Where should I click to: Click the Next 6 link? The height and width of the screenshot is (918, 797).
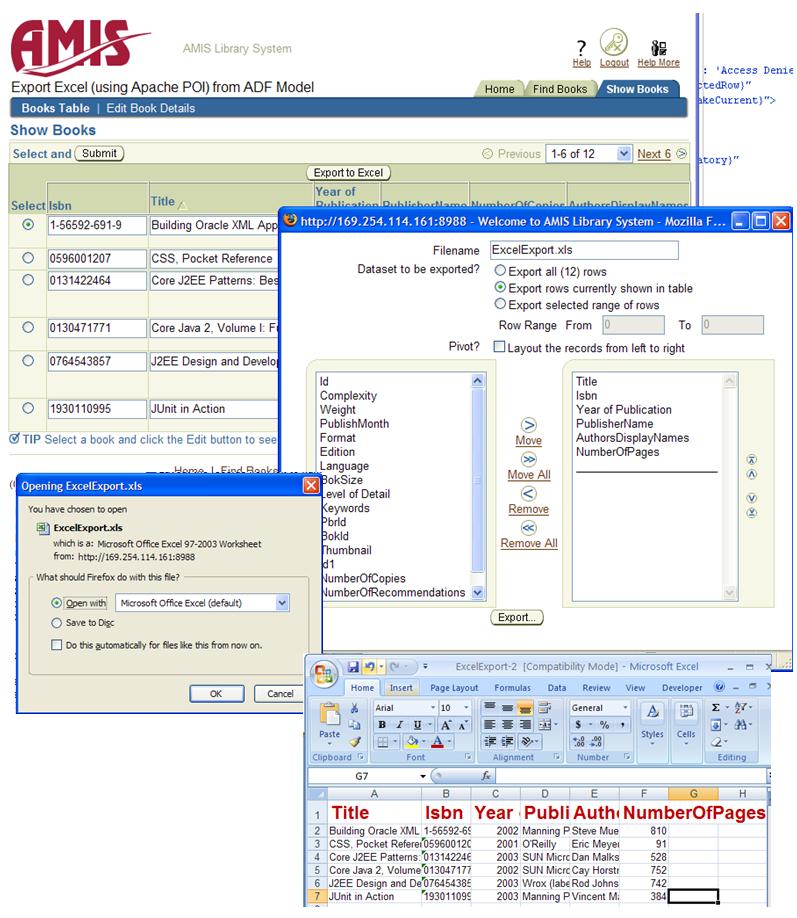click(654, 154)
